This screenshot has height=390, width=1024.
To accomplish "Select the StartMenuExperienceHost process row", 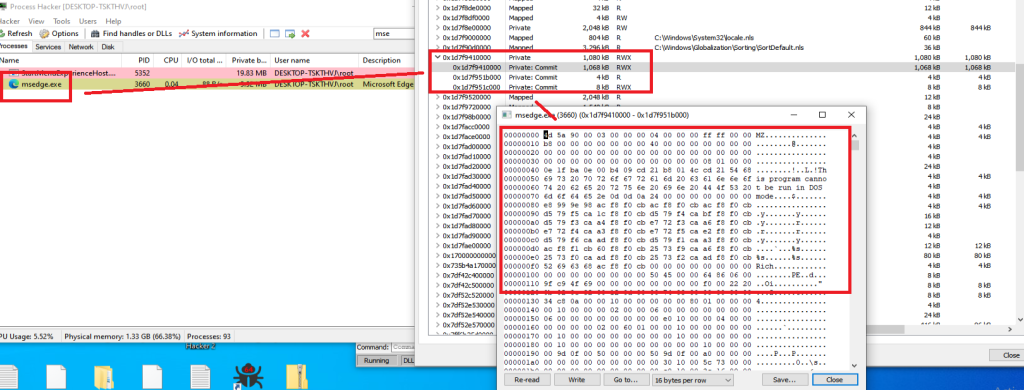I will [208, 73].
